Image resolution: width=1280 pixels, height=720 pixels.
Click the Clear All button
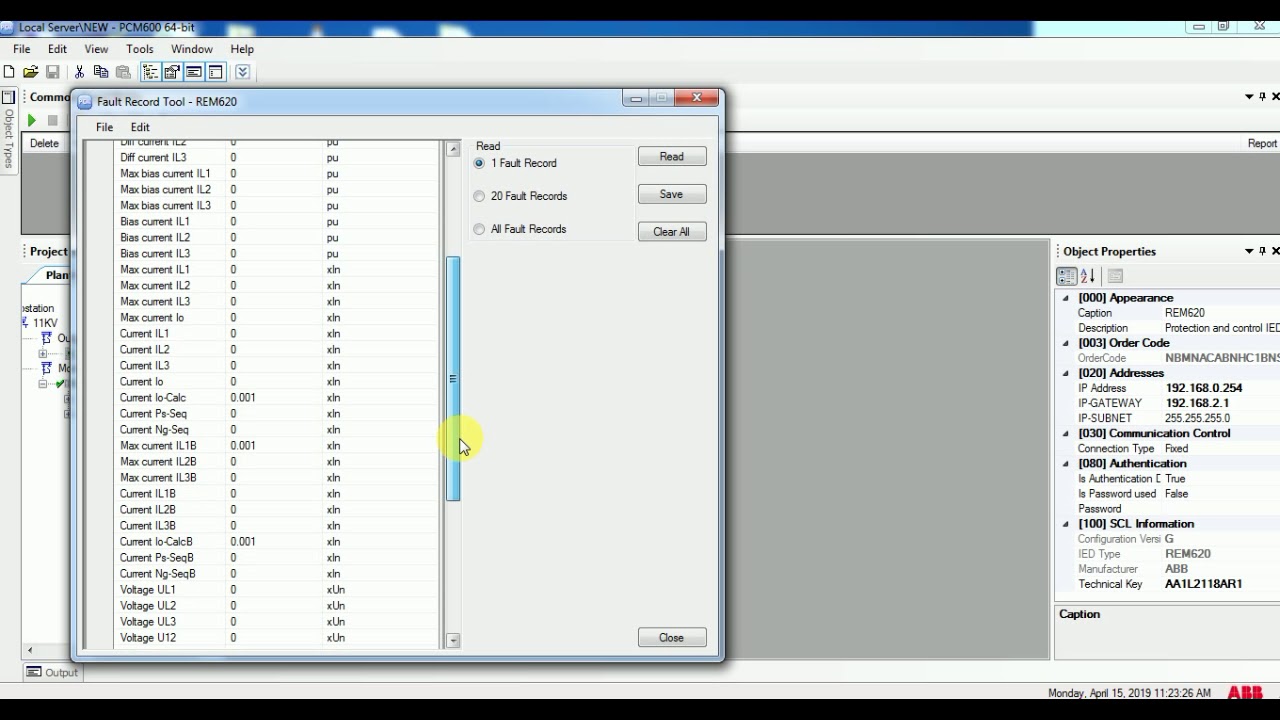click(x=672, y=232)
